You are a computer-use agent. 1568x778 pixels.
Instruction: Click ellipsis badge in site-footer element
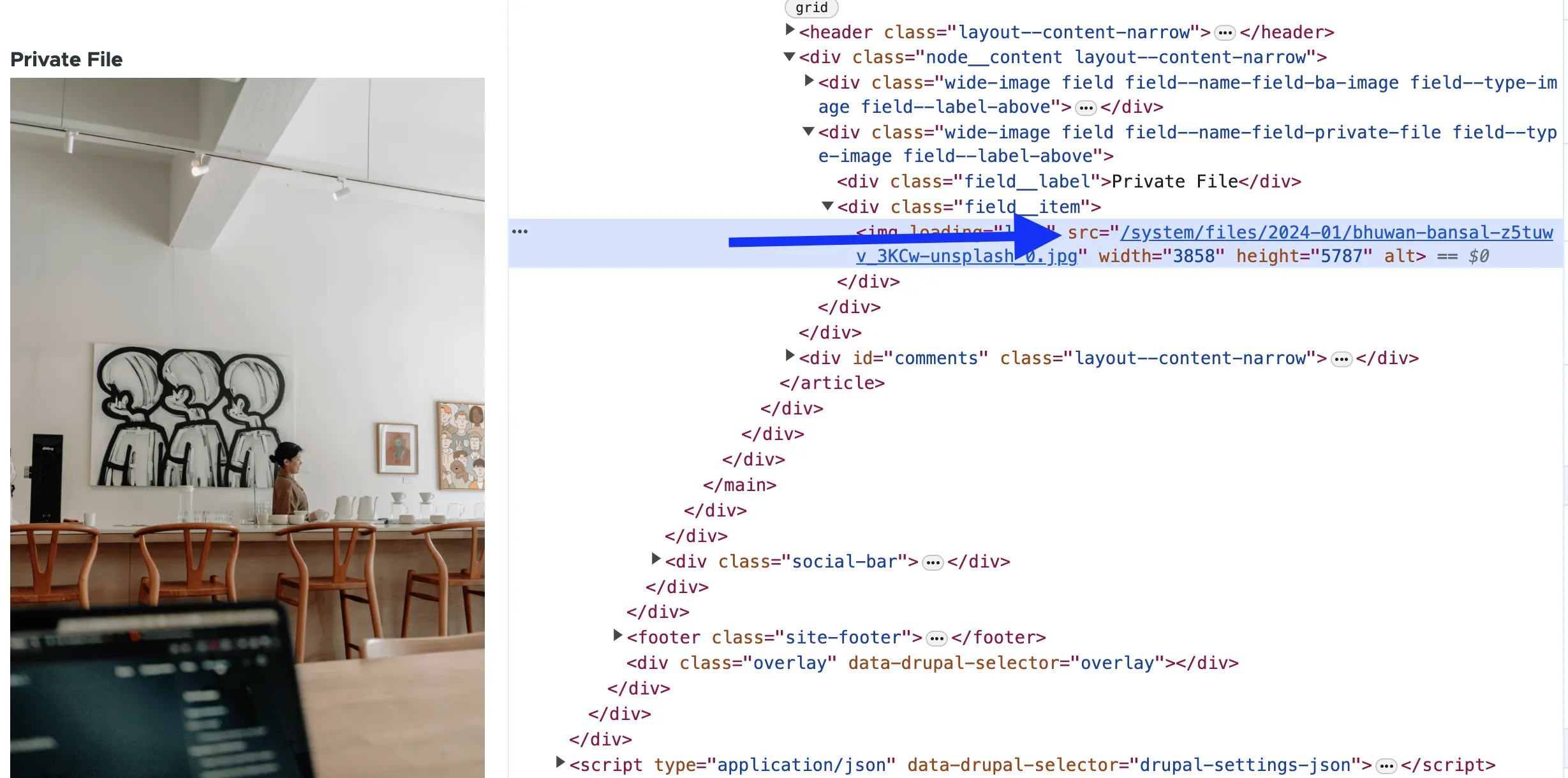click(x=936, y=638)
